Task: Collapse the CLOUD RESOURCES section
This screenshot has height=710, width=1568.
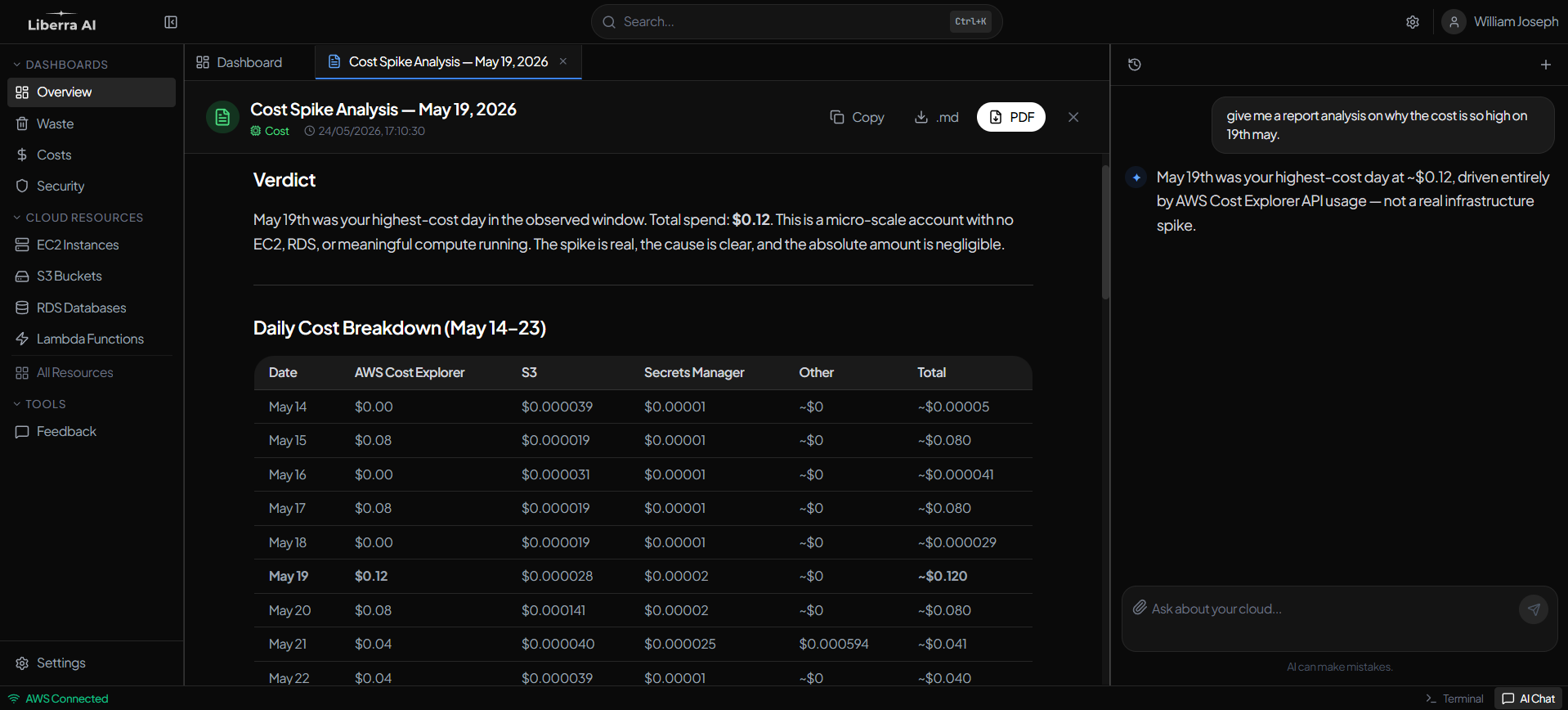Action: pyautogui.click(x=78, y=218)
